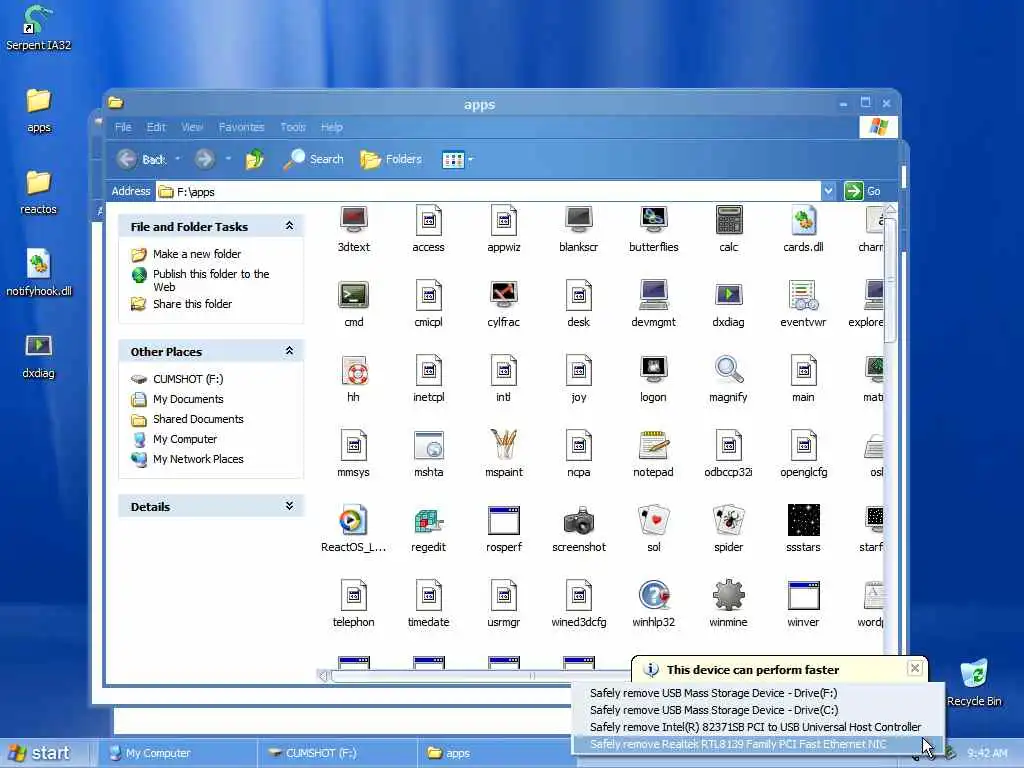Screen dimensions: 1024x768
Task: Click the Go button beside address bar
Action: pos(864,191)
